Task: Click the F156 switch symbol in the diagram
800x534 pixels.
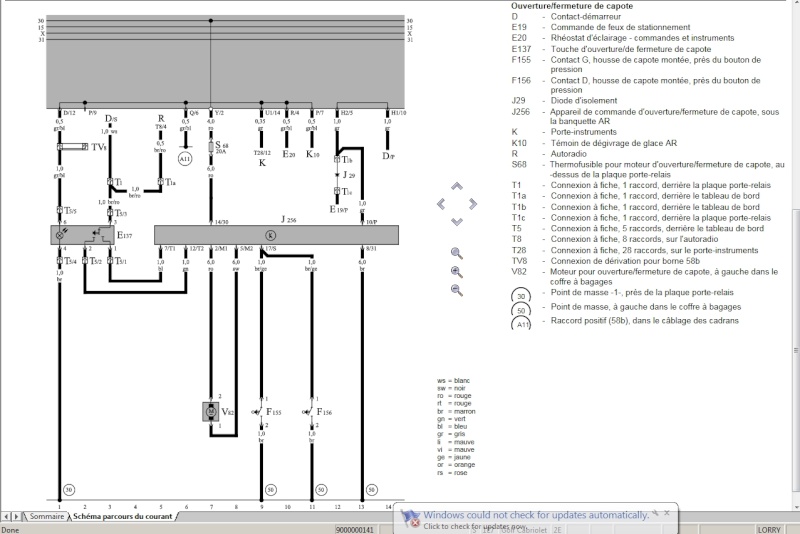Action: click(310, 412)
